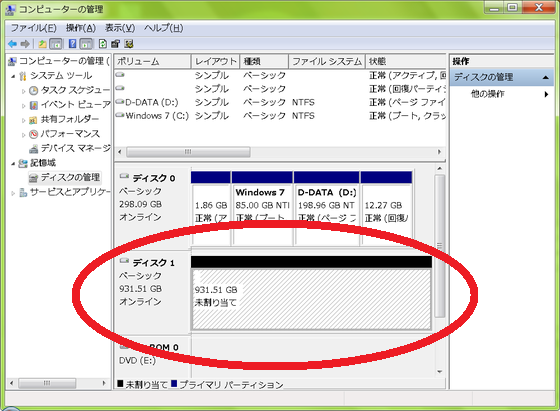Open the 他の操作 submenu arrow

click(546, 94)
